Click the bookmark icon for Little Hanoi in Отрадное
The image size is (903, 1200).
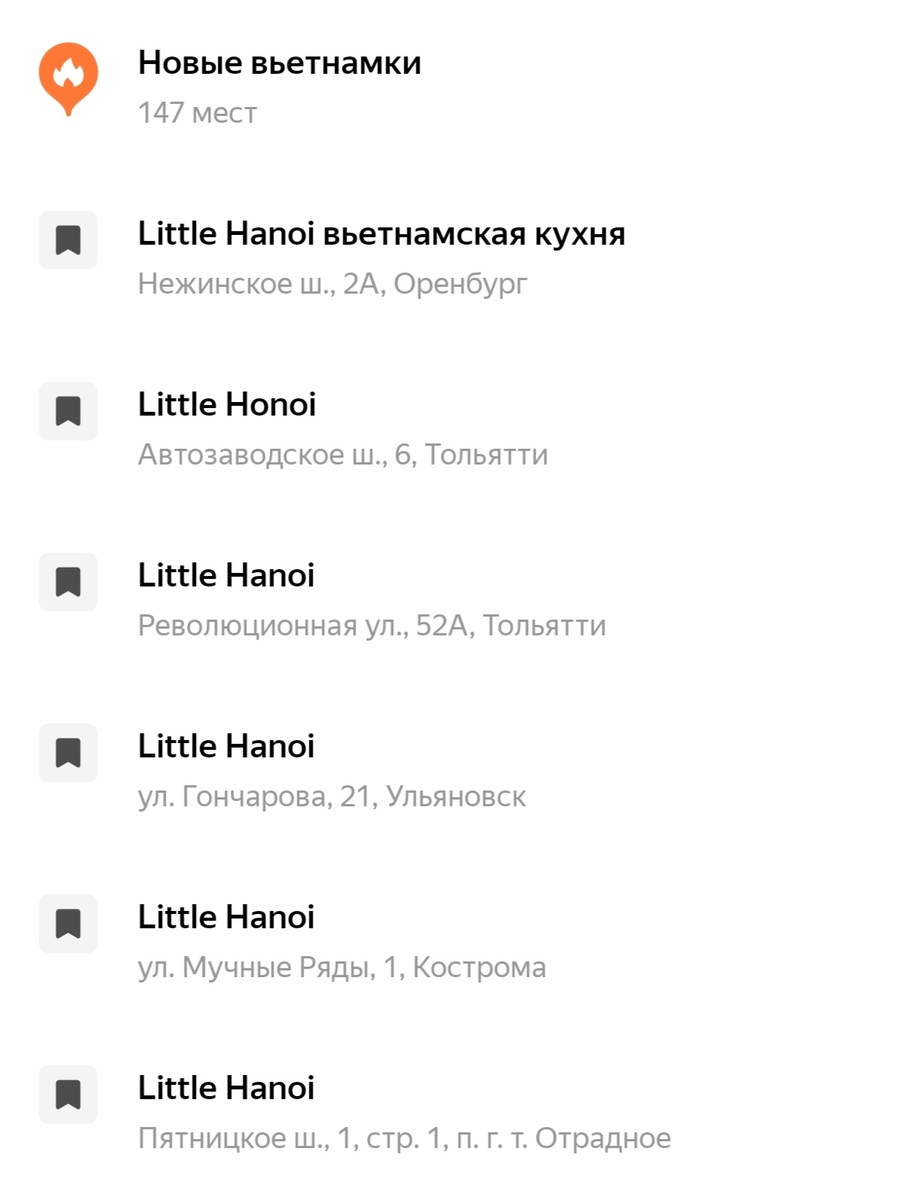67,1095
